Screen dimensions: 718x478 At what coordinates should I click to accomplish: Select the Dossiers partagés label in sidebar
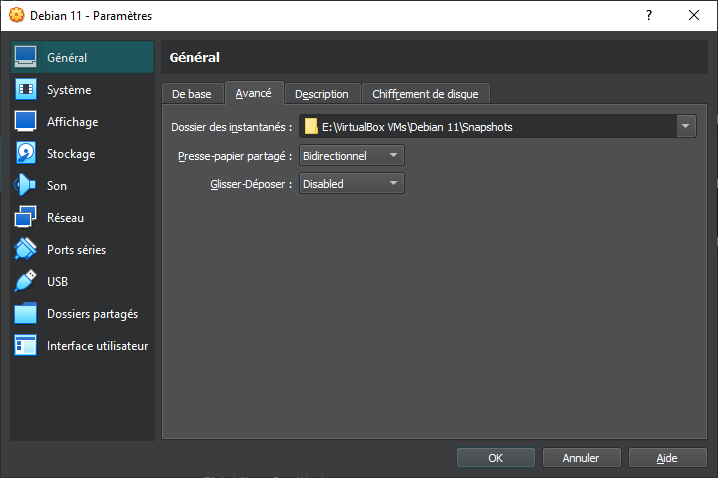click(92, 314)
